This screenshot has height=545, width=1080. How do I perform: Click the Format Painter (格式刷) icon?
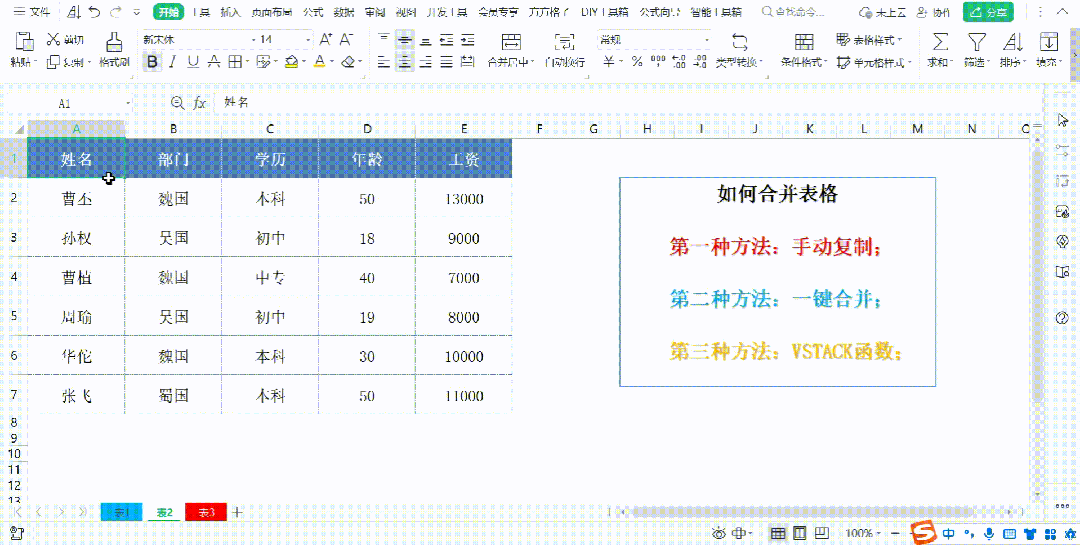(114, 41)
